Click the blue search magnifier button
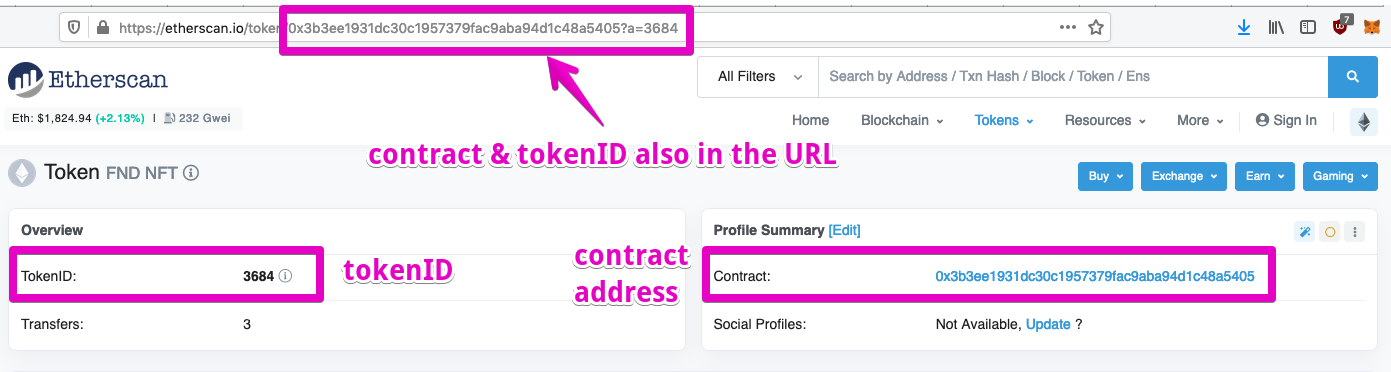 click(1353, 77)
